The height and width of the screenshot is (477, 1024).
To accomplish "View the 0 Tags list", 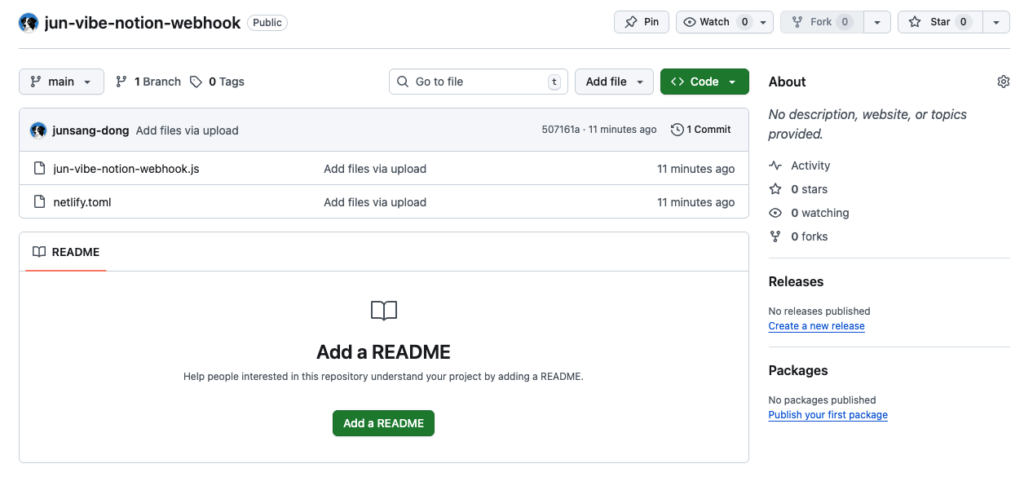I will (217, 82).
